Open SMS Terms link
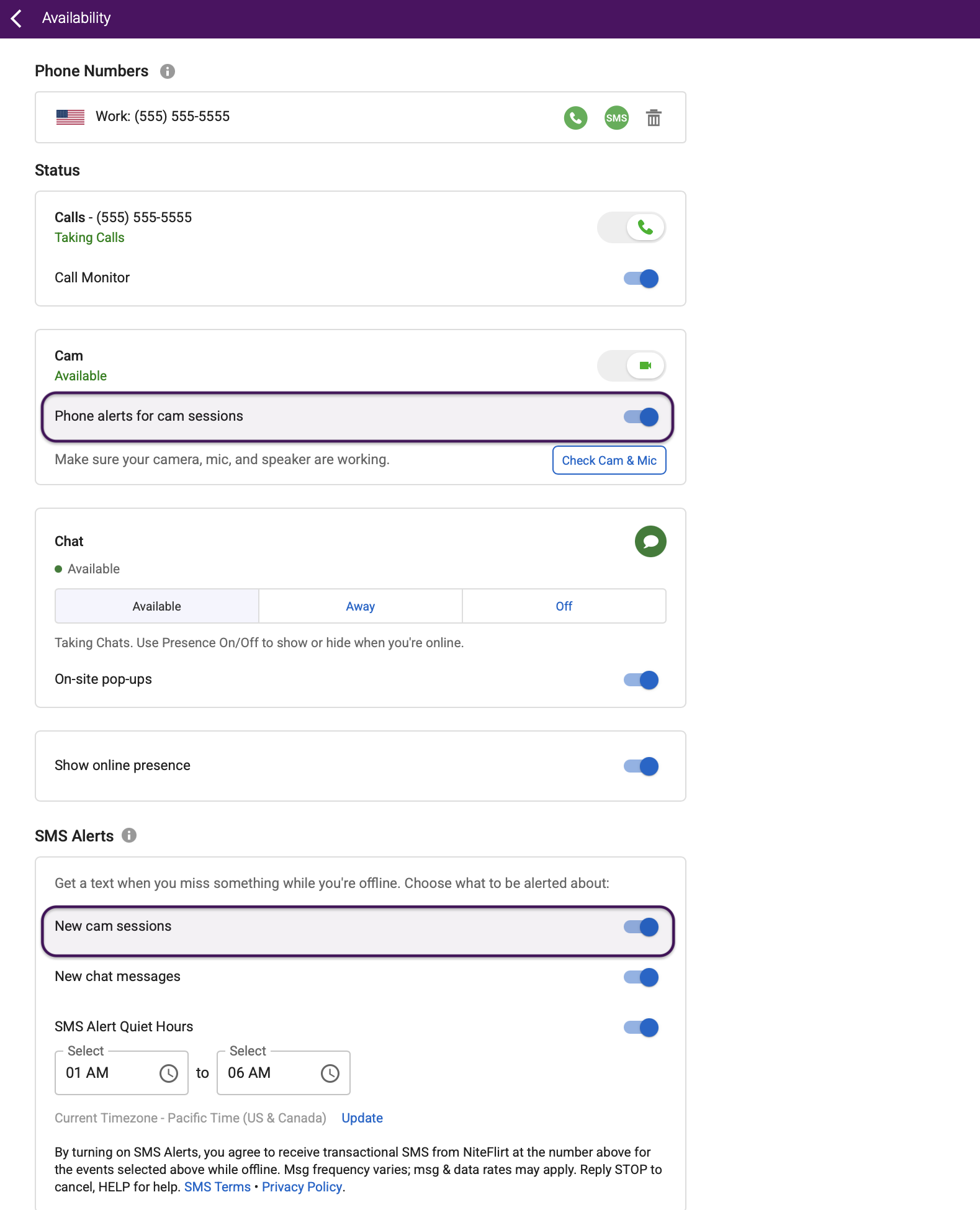The width and height of the screenshot is (980, 1210). [217, 1187]
